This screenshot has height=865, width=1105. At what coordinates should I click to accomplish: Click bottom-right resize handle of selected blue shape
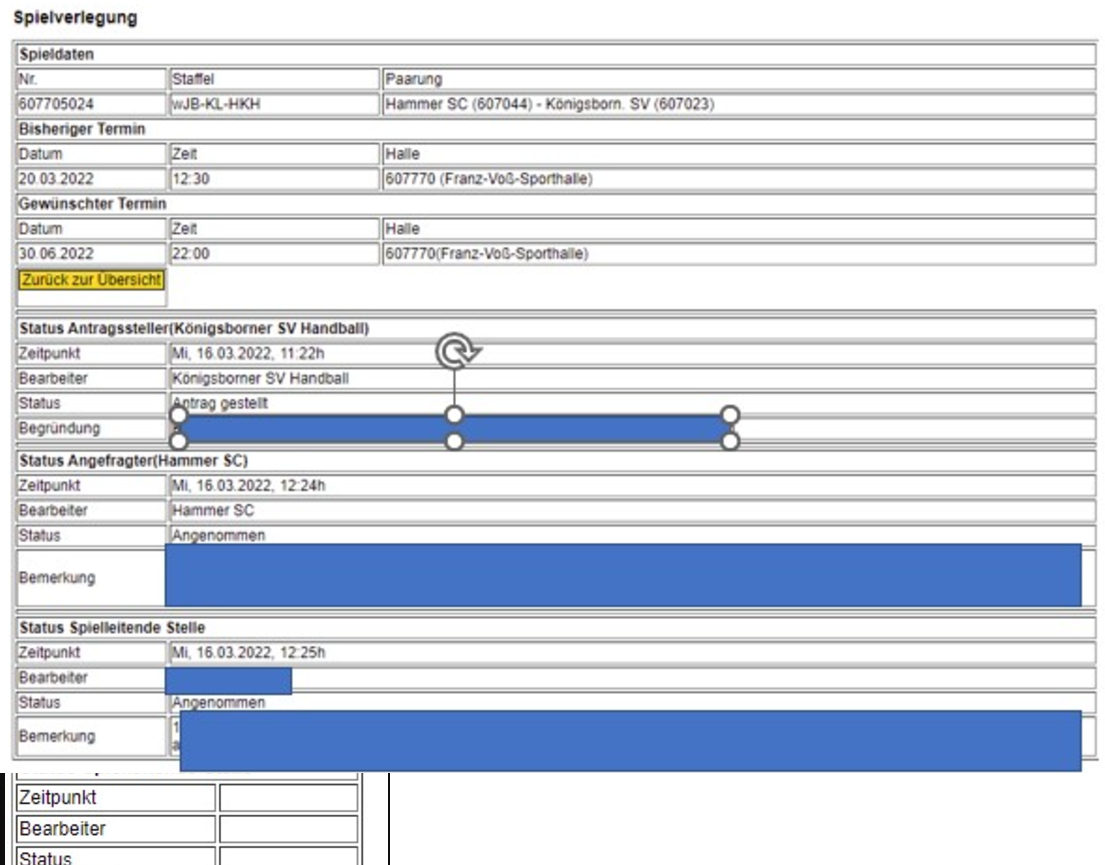click(x=730, y=441)
